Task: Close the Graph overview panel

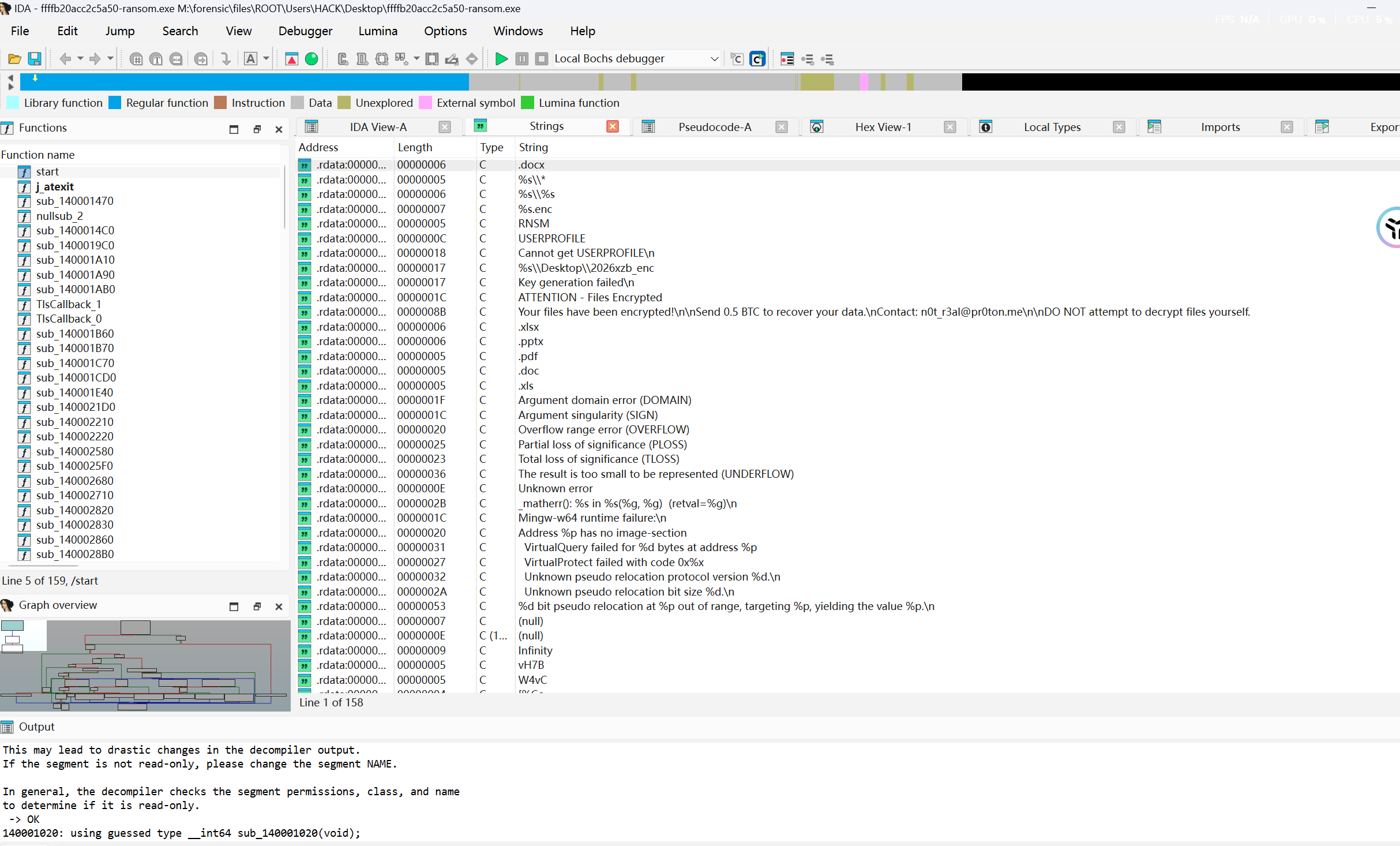Action: 279,607
